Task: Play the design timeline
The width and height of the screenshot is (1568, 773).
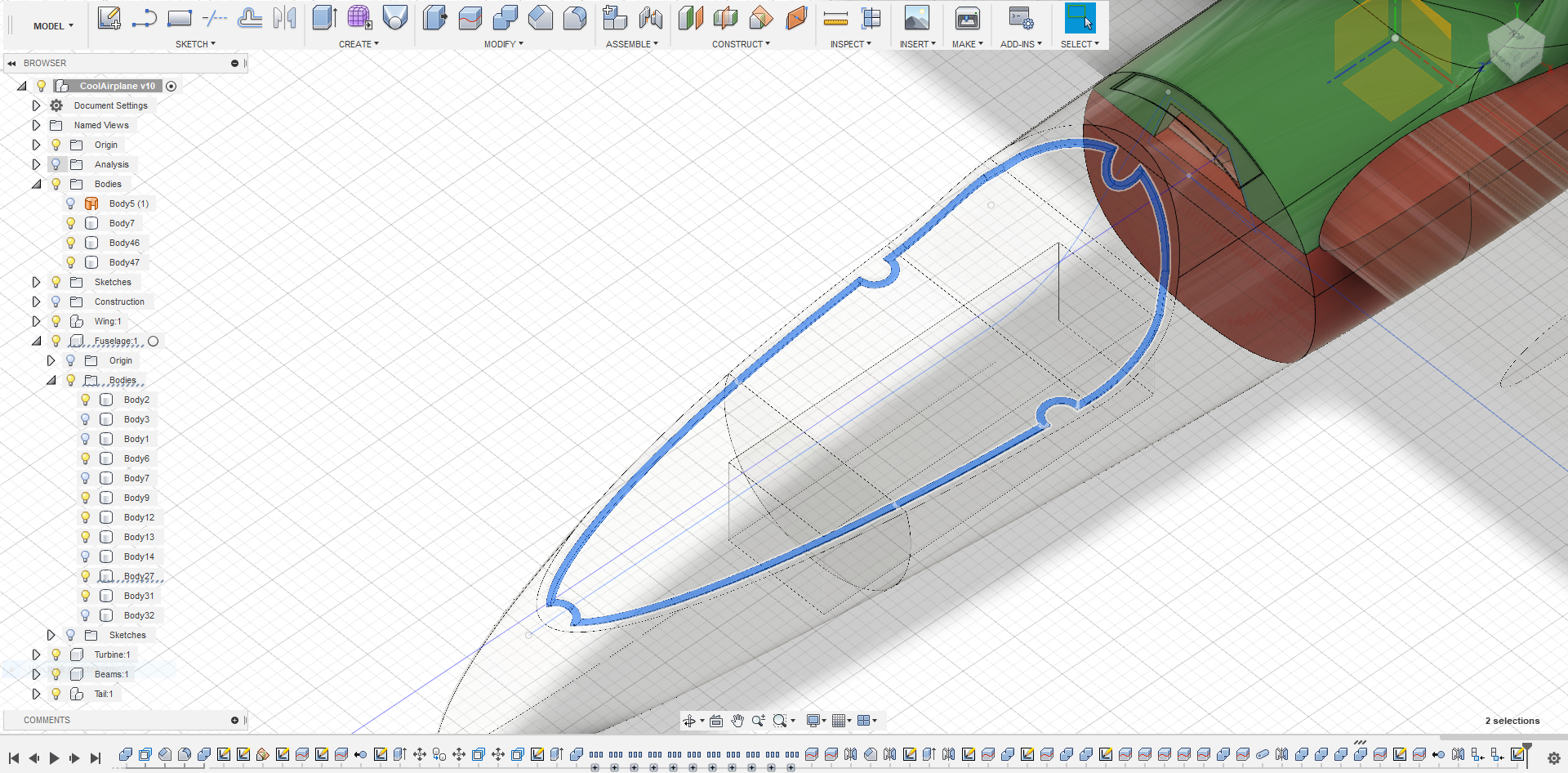Action: [54, 758]
